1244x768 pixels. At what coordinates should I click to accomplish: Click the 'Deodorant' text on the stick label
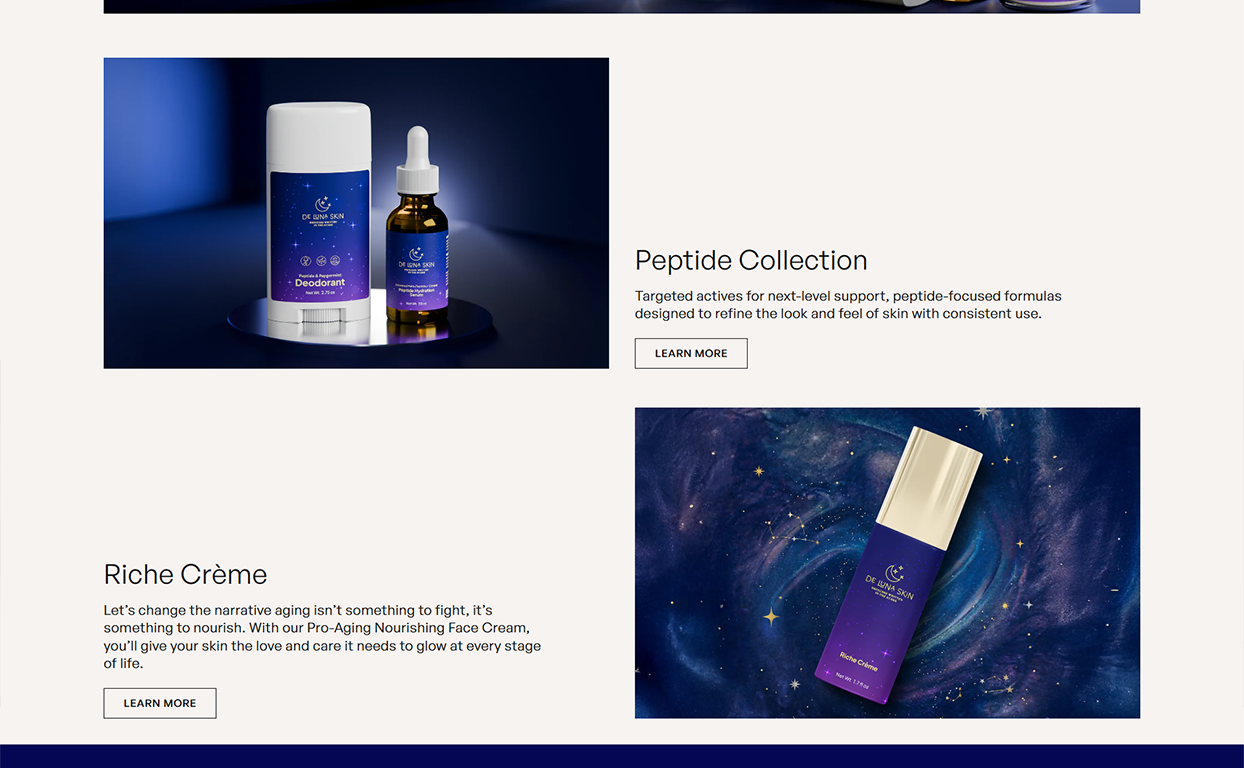(x=320, y=283)
